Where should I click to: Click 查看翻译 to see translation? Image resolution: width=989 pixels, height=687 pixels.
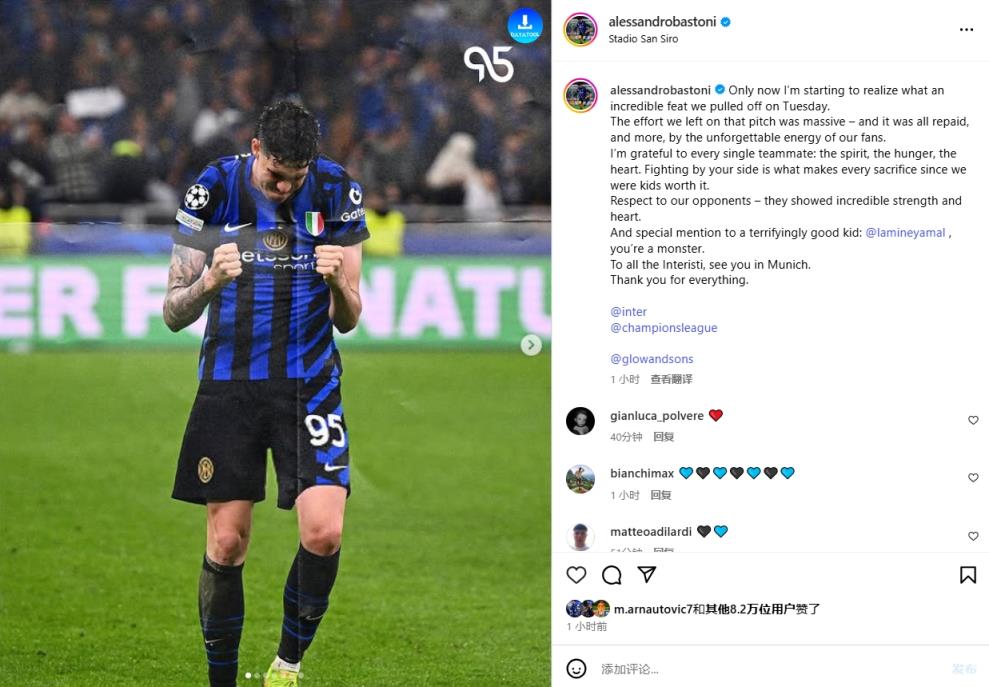point(671,379)
